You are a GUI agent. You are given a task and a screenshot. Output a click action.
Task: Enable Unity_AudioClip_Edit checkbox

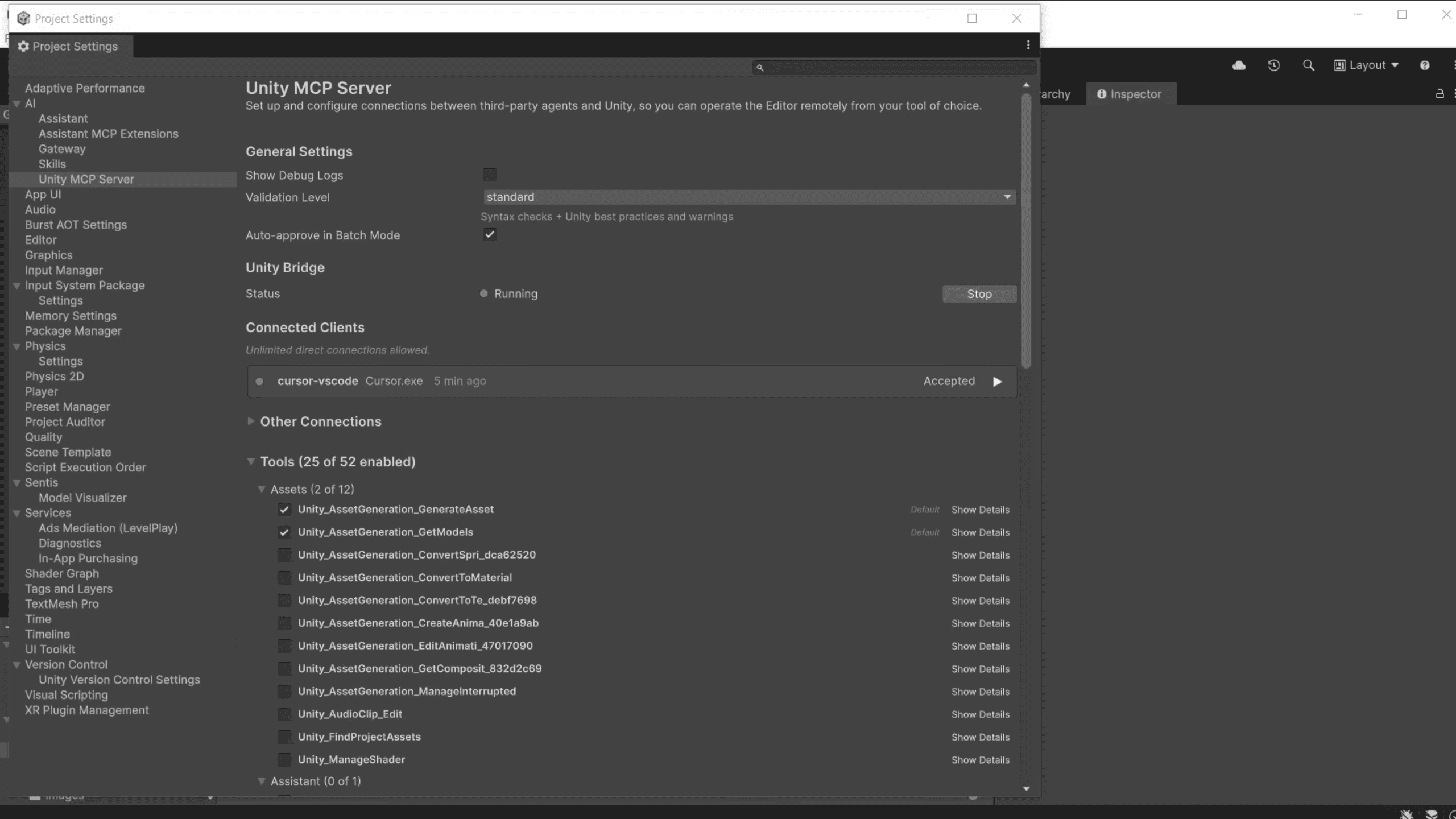point(284,714)
